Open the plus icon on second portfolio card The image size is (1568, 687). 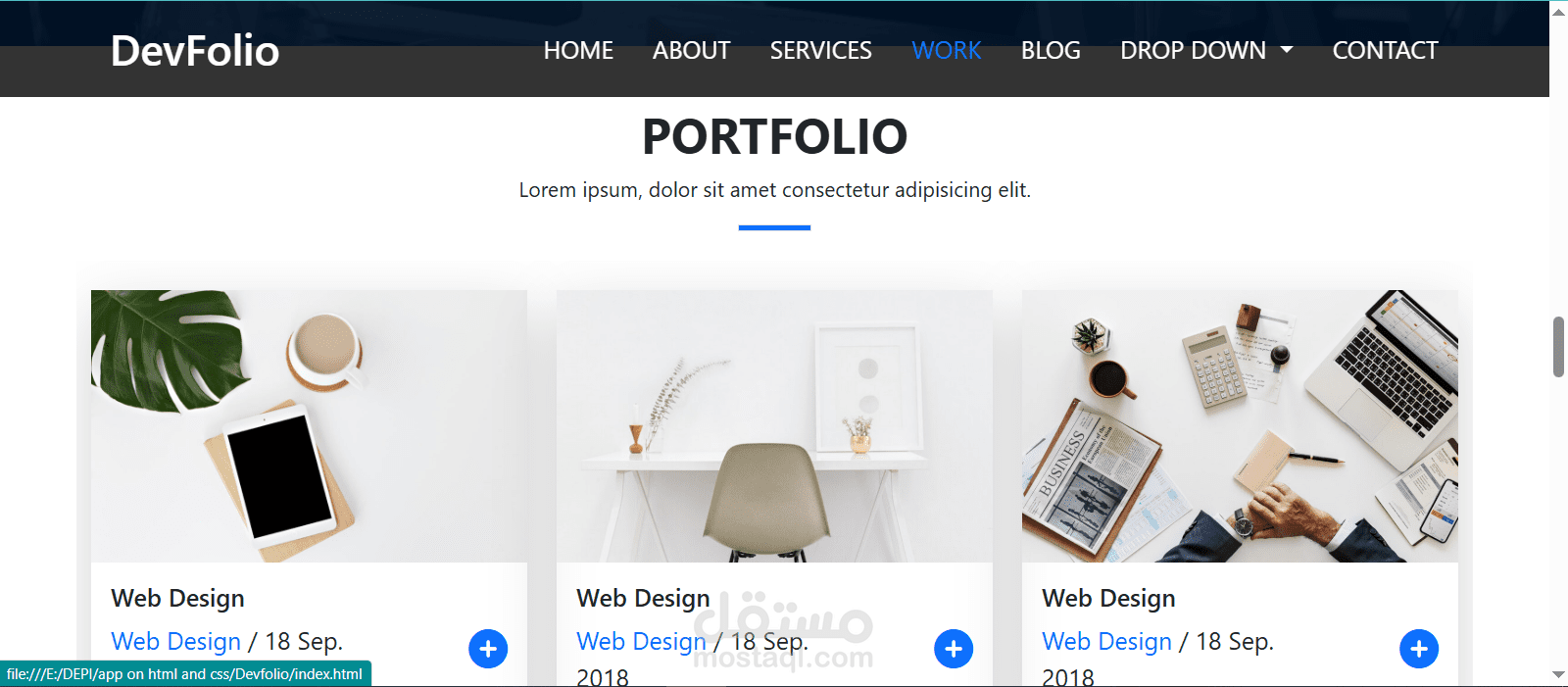click(x=954, y=649)
